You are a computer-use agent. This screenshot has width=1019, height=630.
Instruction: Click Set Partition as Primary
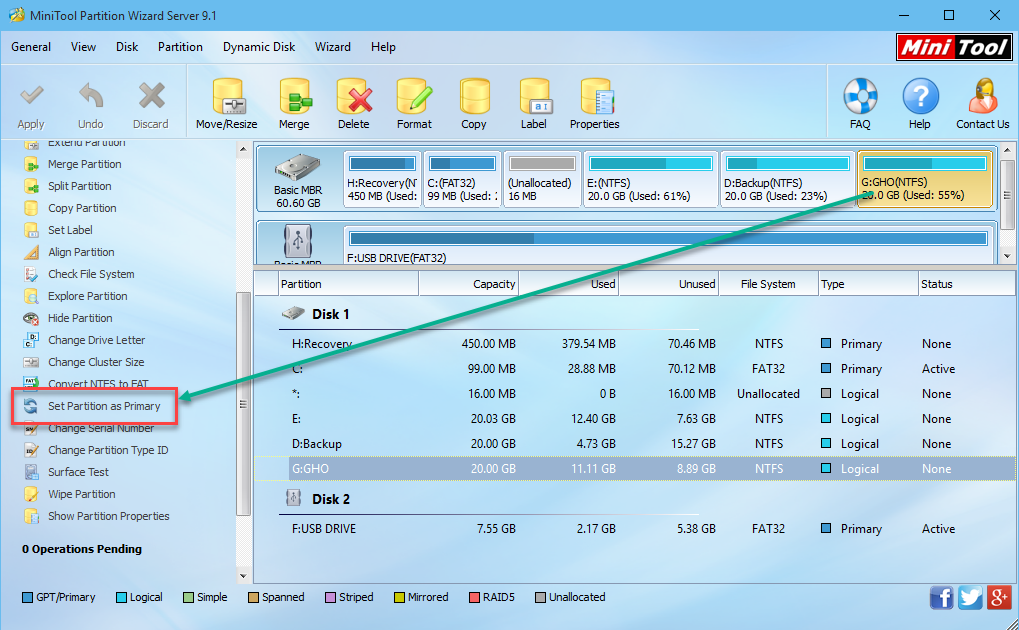104,406
